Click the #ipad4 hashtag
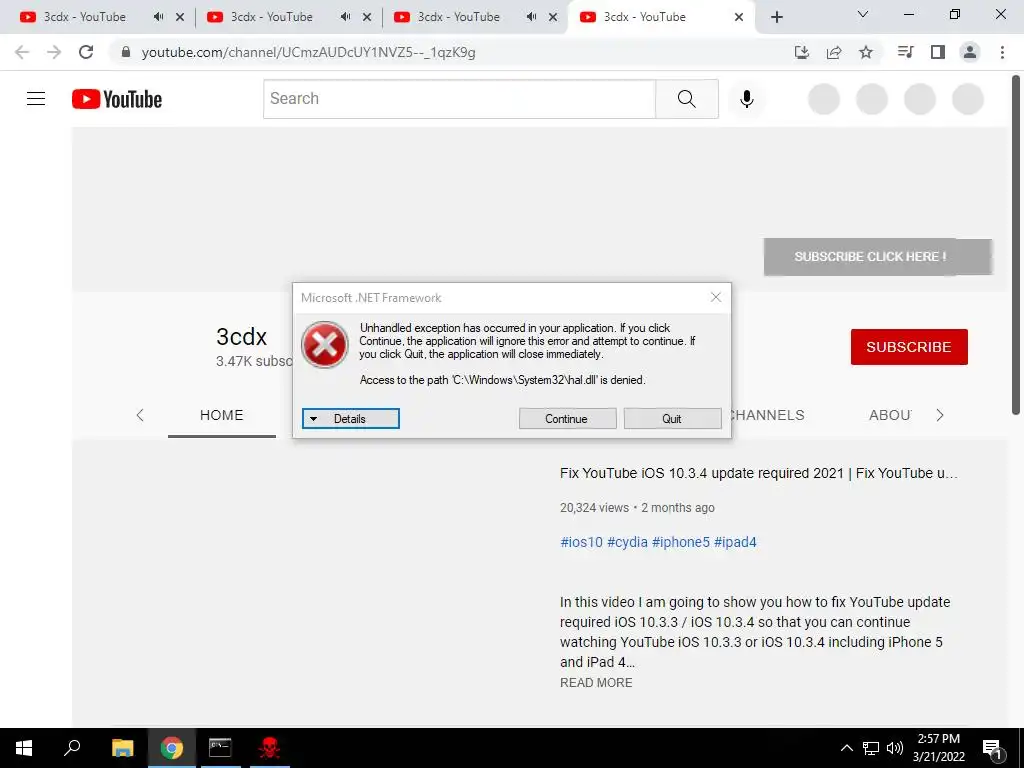 click(735, 542)
